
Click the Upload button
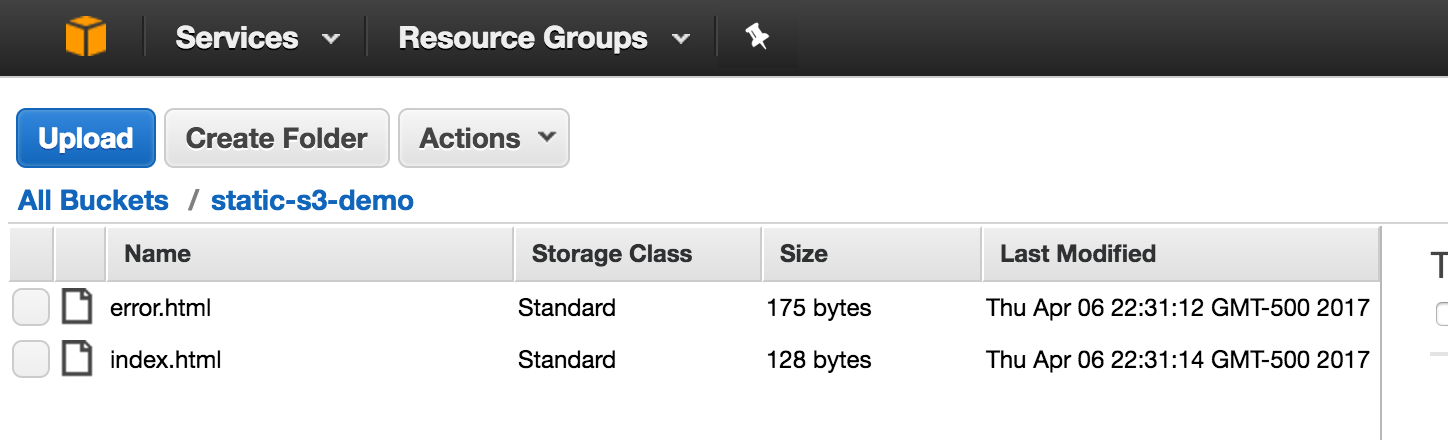[x=86, y=138]
